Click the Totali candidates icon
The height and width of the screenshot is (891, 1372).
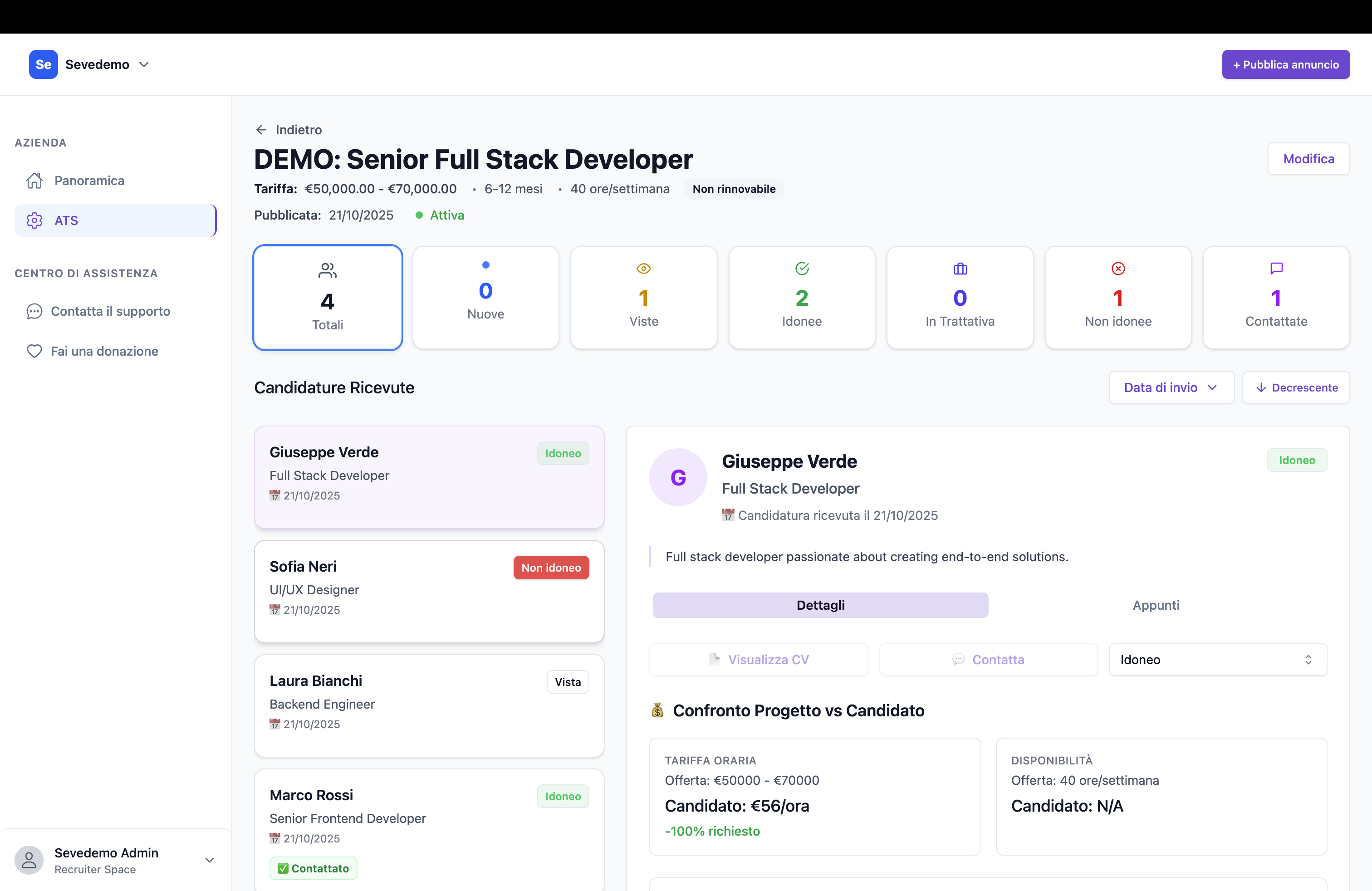pos(328,270)
